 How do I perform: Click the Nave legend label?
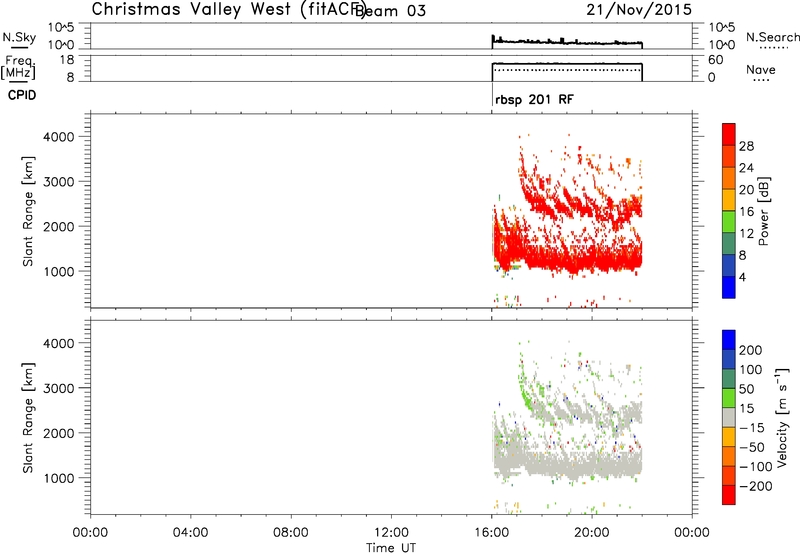pos(761,69)
